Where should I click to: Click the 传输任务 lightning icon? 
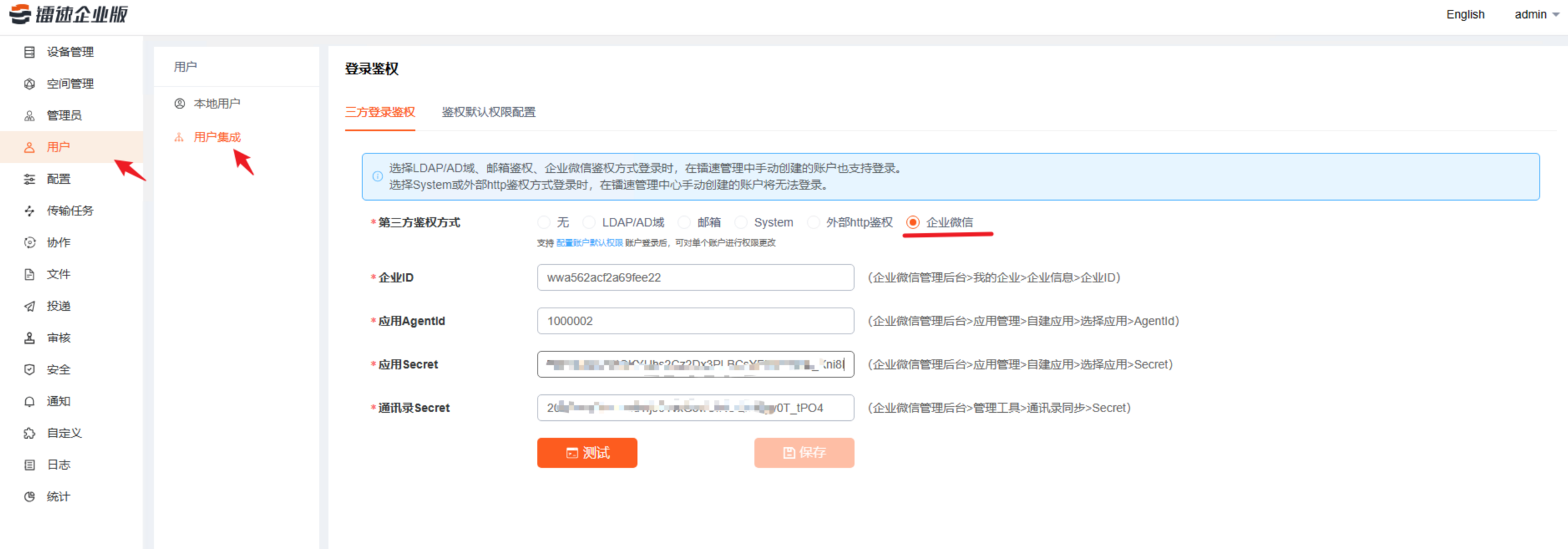29,211
